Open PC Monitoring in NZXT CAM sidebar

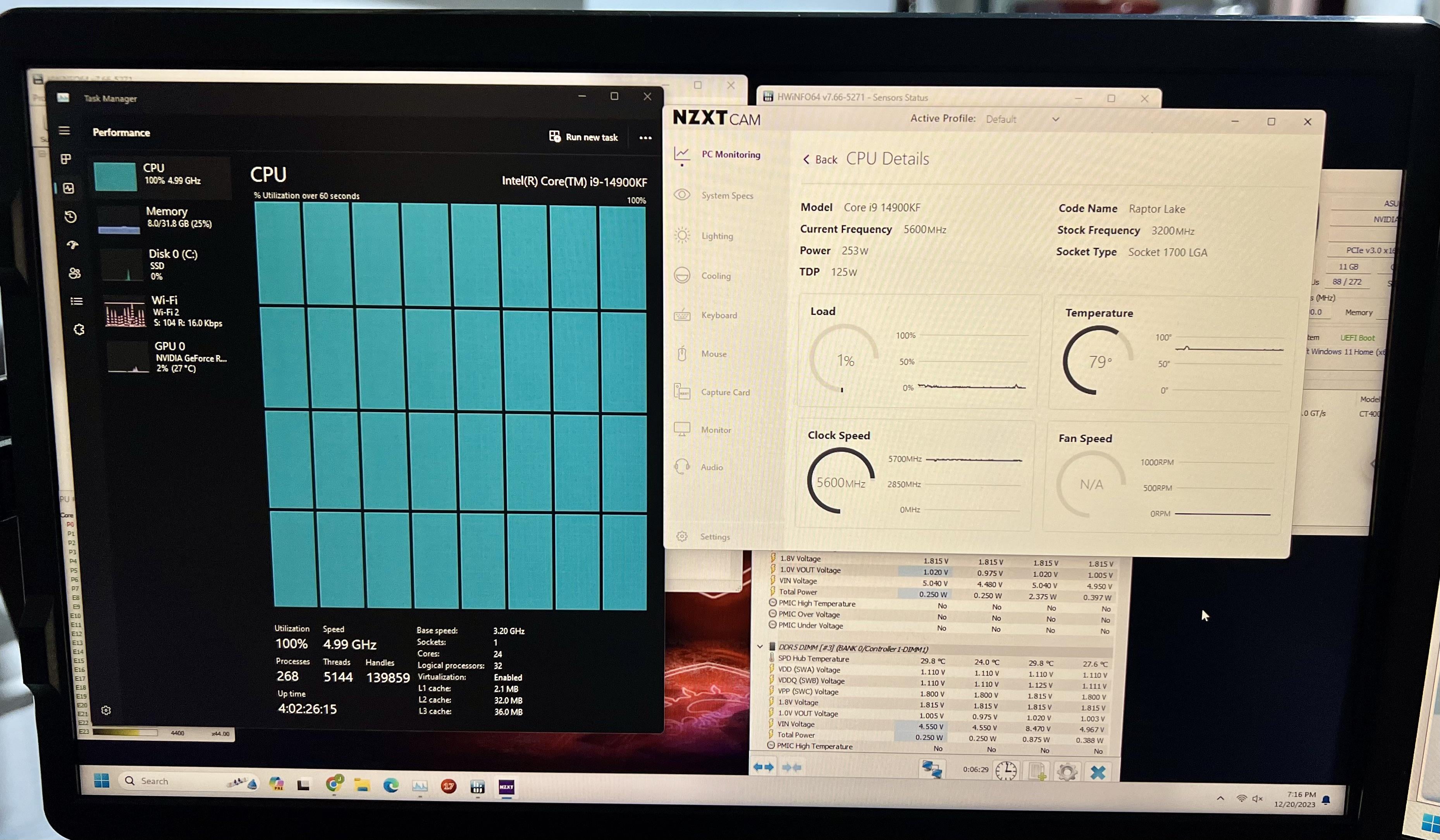click(718, 154)
